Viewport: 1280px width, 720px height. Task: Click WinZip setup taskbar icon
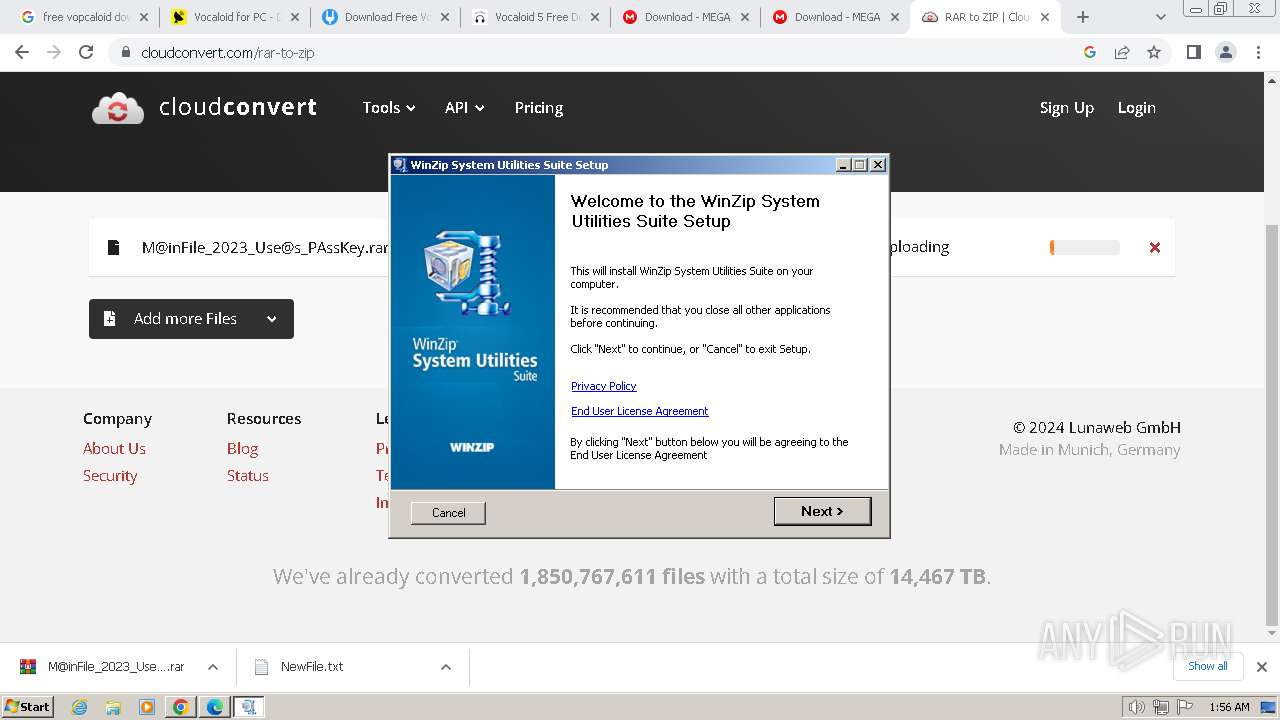click(249, 707)
